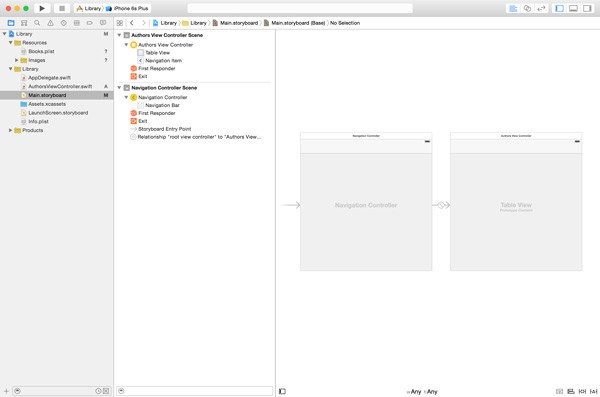Expand the Products group

(x=11, y=130)
